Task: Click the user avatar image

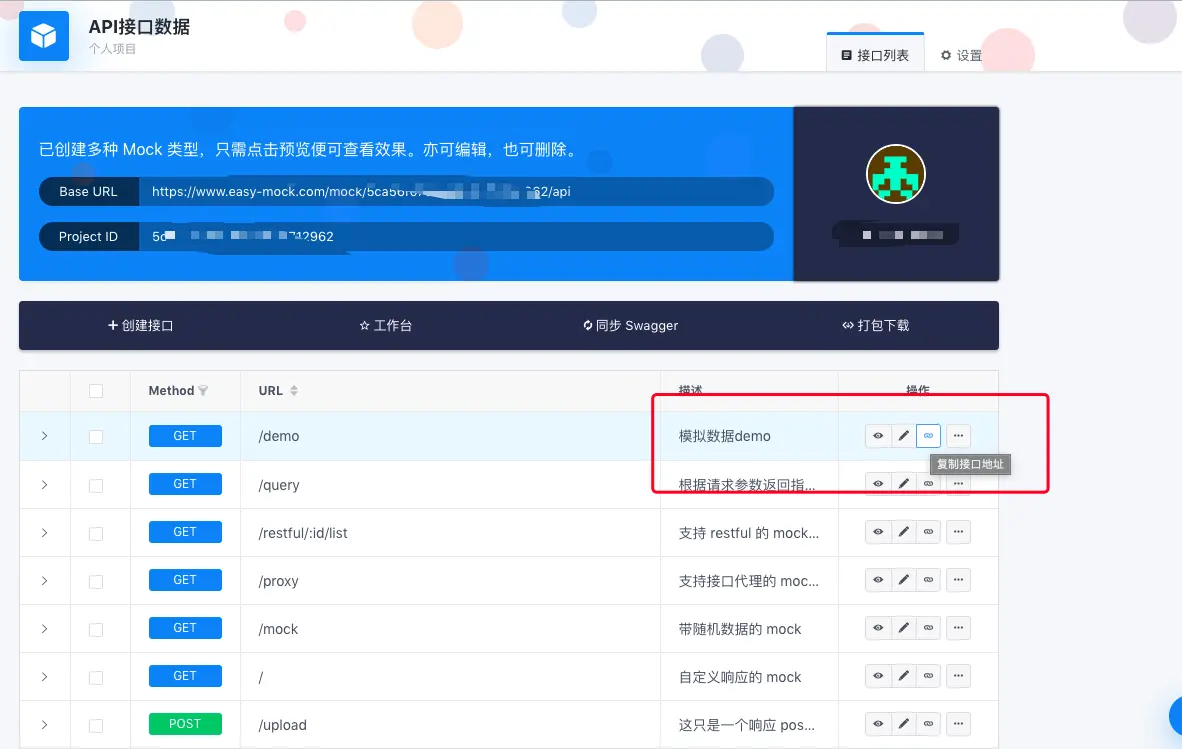Action: [x=896, y=174]
